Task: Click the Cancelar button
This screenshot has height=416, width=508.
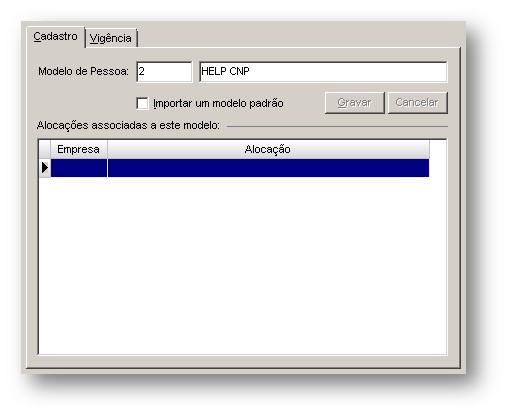Action: 417,103
